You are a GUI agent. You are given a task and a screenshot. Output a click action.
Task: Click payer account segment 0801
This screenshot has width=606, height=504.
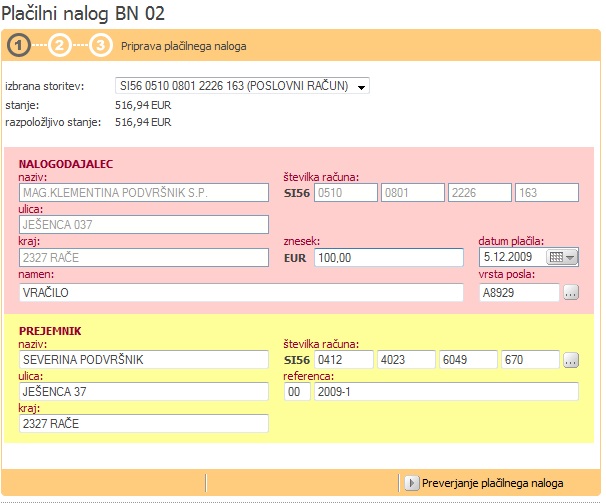point(413,192)
